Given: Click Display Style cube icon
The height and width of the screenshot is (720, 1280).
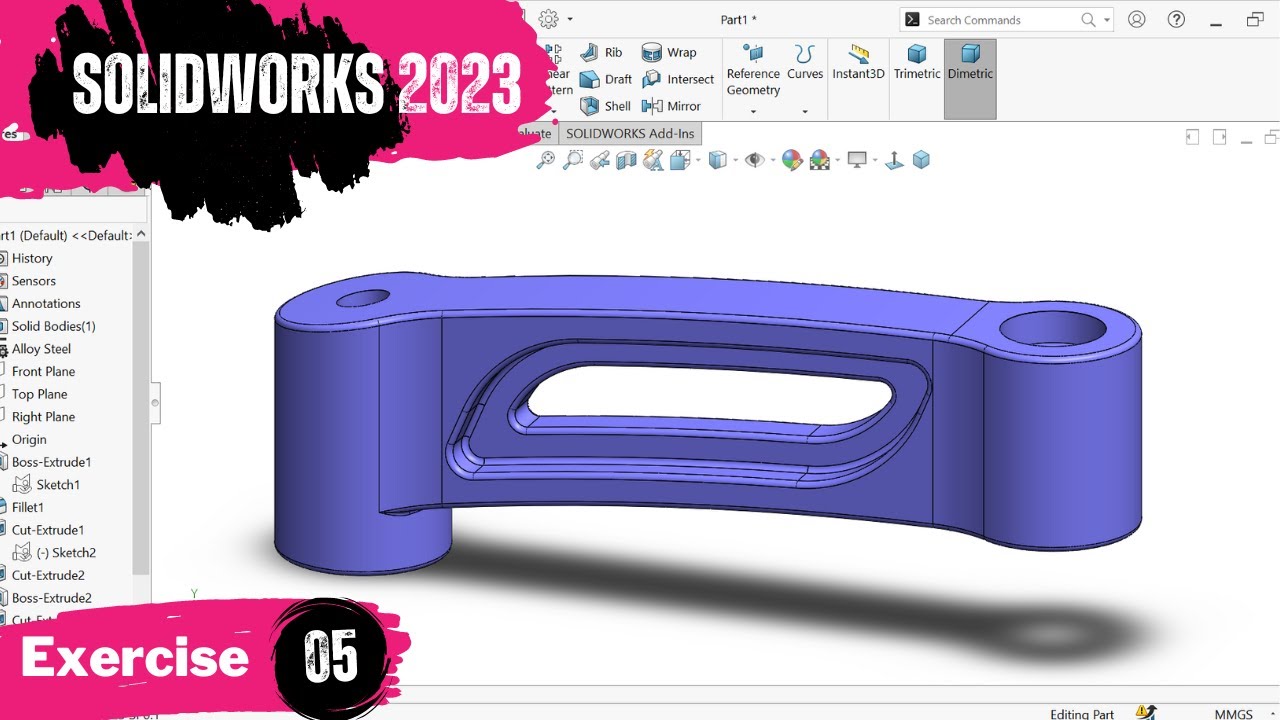Looking at the screenshot, I should click(717, 160).
